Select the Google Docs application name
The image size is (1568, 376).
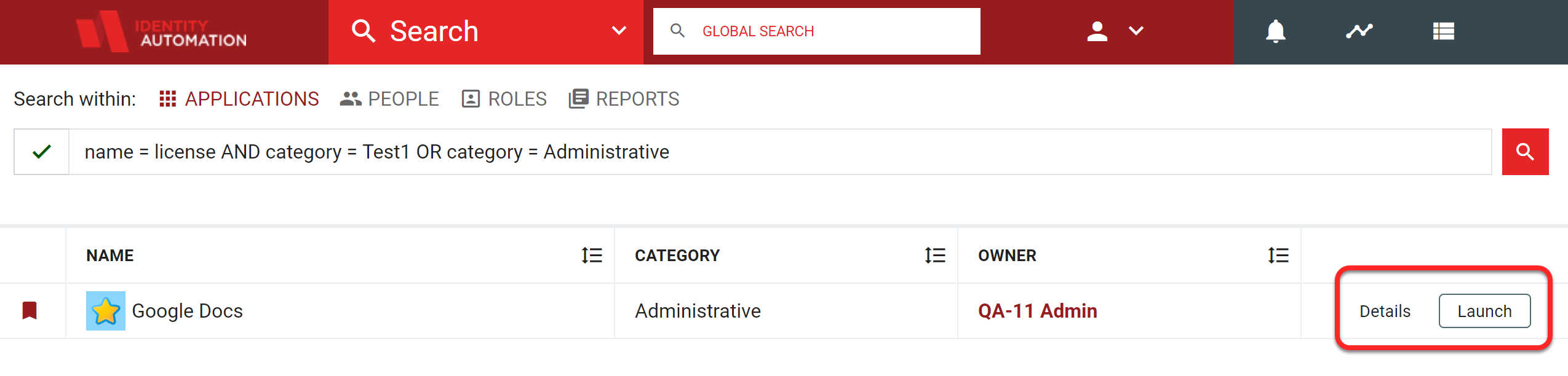(187, 311)
